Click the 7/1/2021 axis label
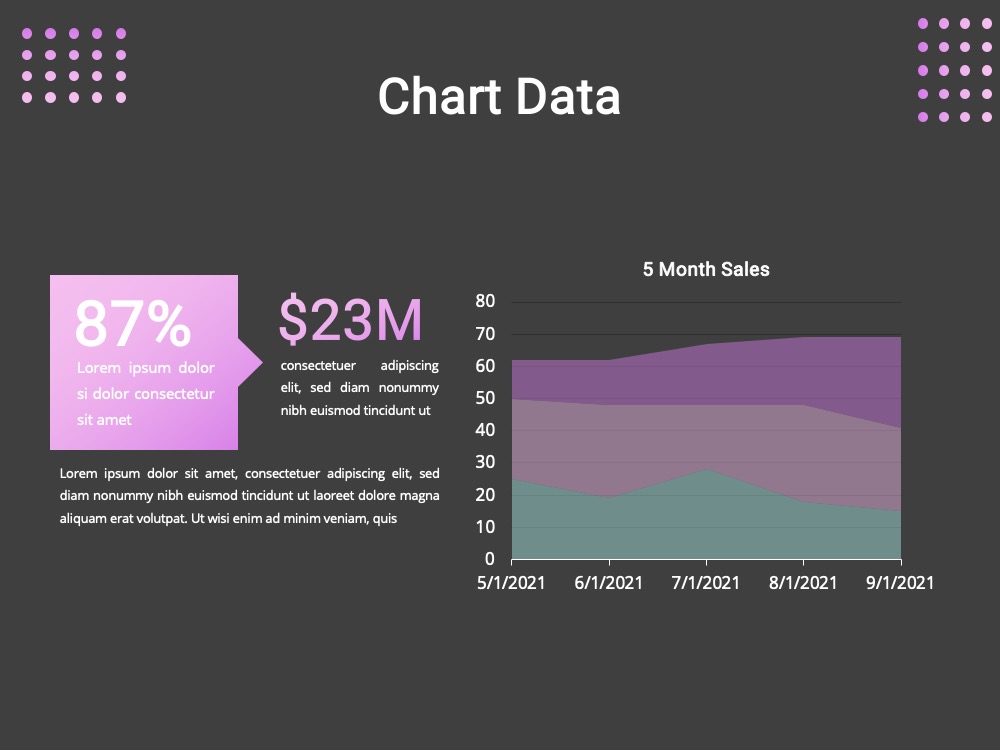Image resolution: width=1000 pixels, height=750 pixels. pyautogui.click(x=706, y=583)
